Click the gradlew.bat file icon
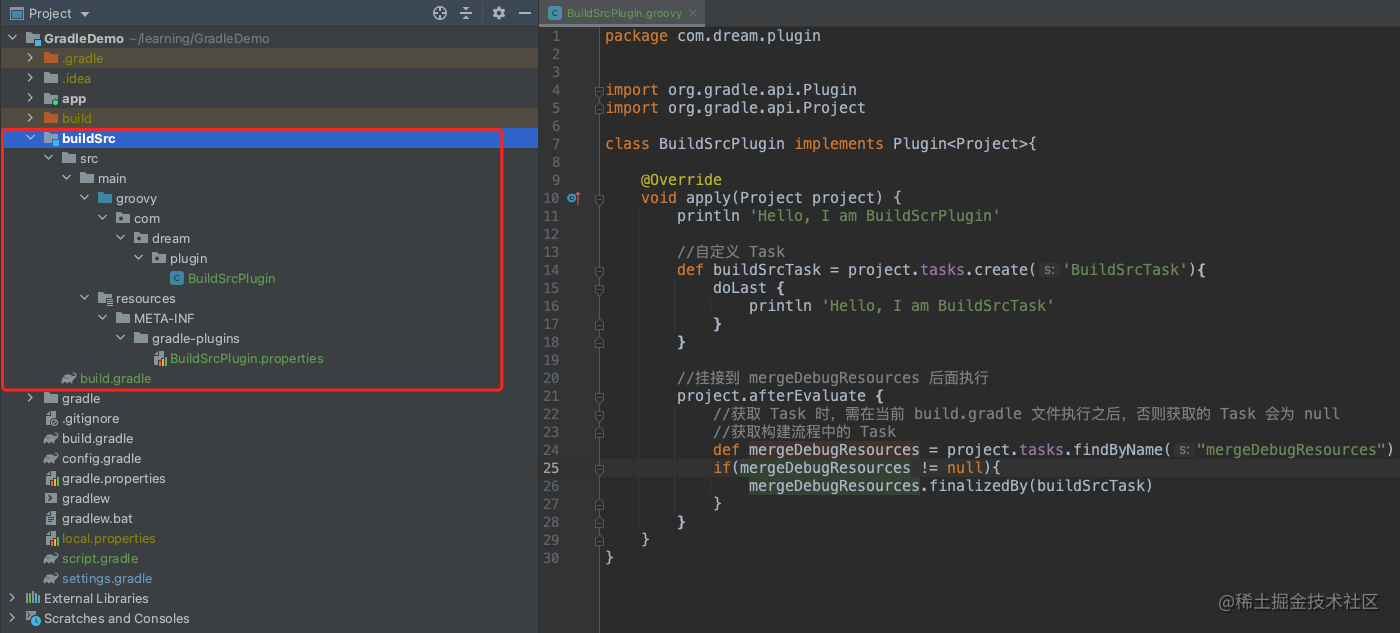Viewport: 1400px width, 633px height. [51, 518]
